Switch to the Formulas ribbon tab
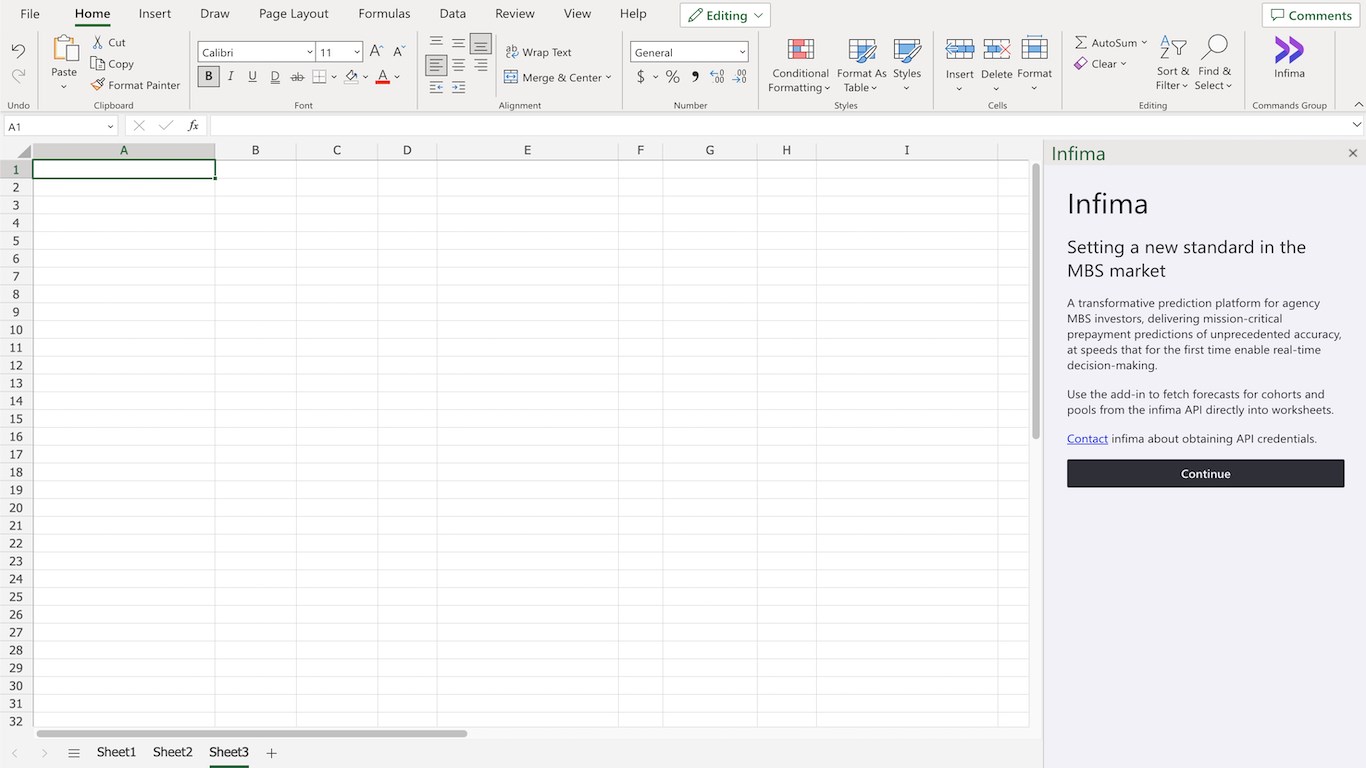The image size is (1366, 768). point(384,14)
